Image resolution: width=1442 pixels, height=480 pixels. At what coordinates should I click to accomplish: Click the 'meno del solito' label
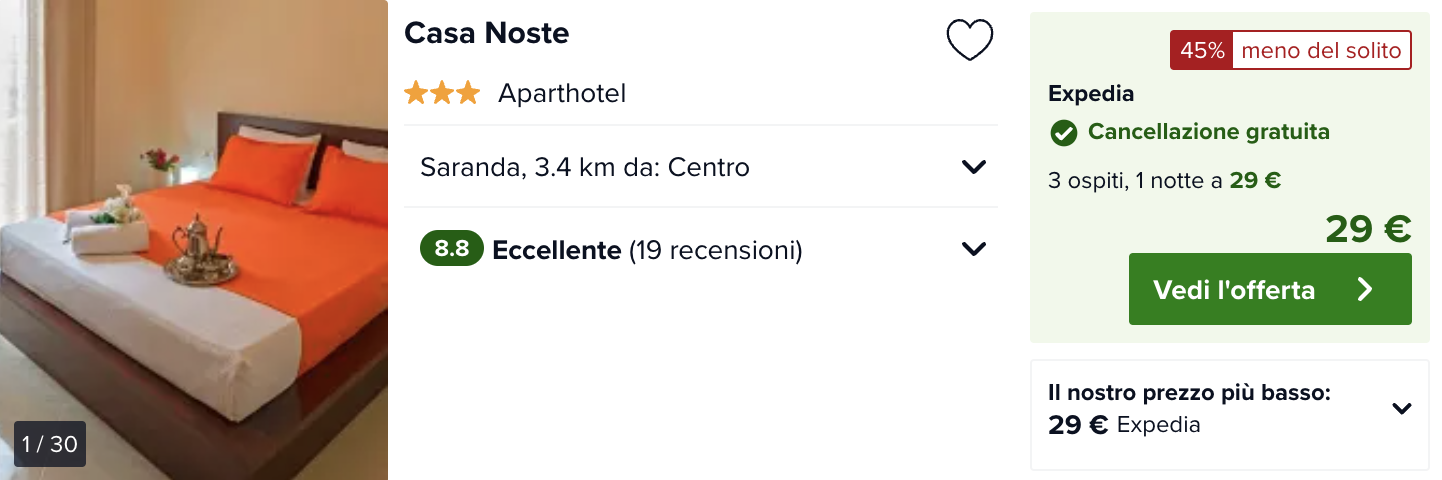pos(1321,50)
